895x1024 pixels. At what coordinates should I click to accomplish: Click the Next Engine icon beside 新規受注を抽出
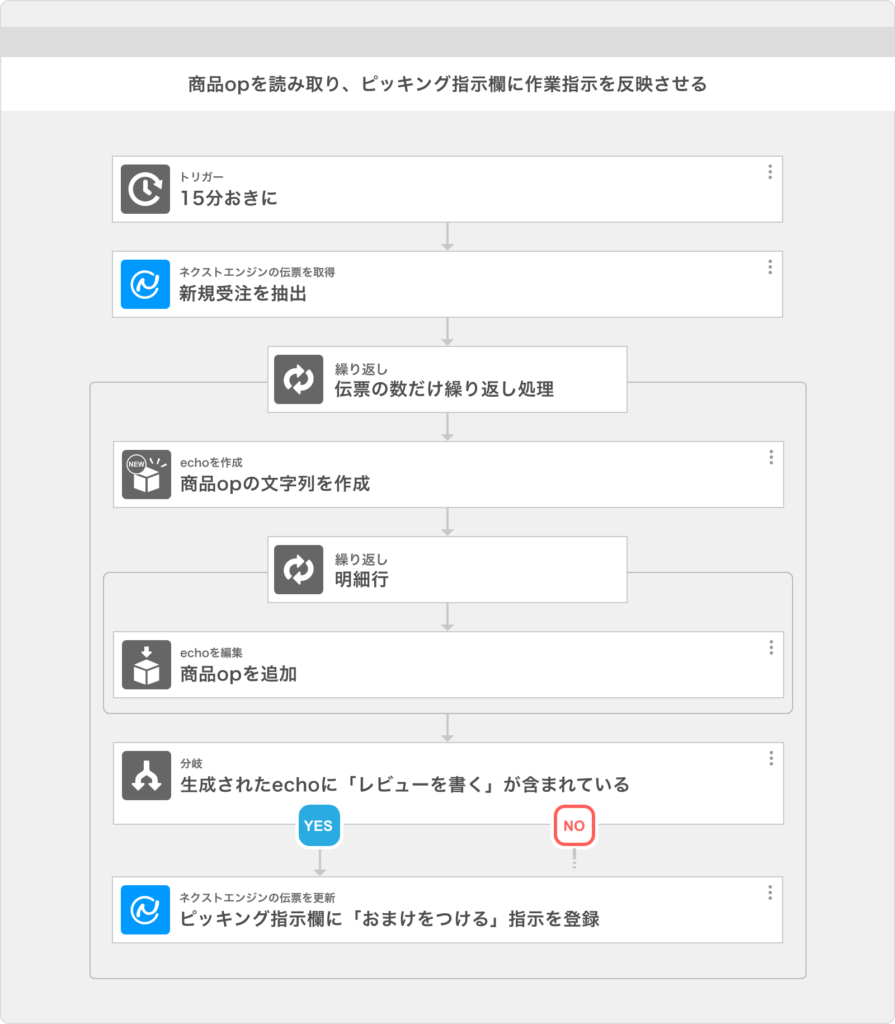point(145,285)
